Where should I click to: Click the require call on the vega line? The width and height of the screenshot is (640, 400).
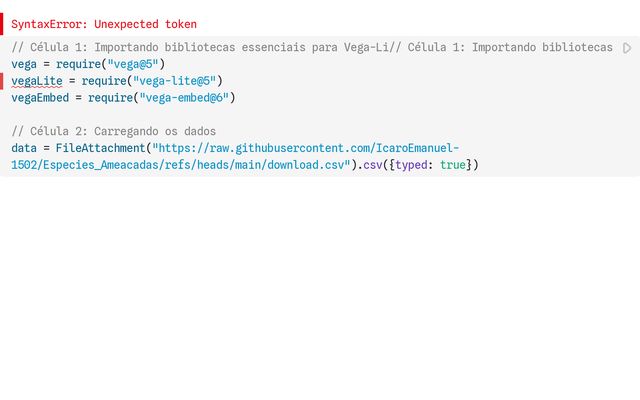coord(78,64)
